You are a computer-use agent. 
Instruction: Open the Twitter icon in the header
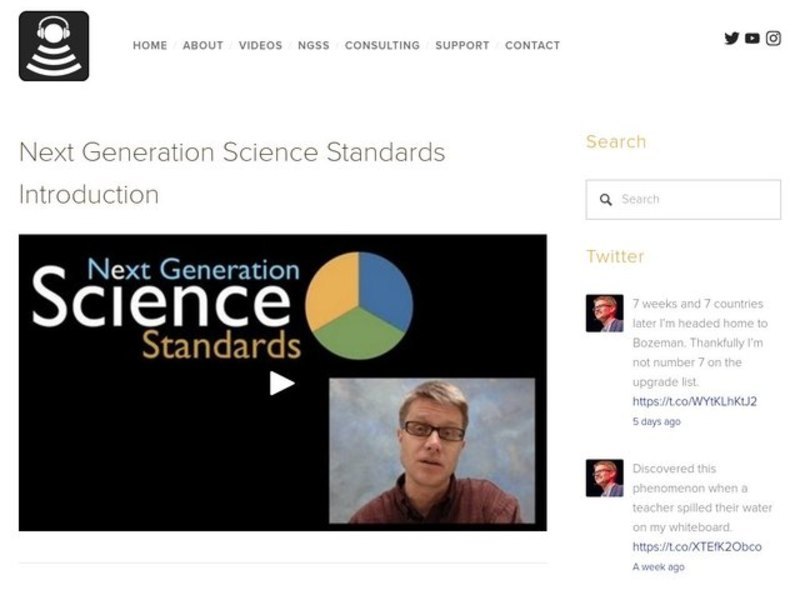tap(733, 38)
